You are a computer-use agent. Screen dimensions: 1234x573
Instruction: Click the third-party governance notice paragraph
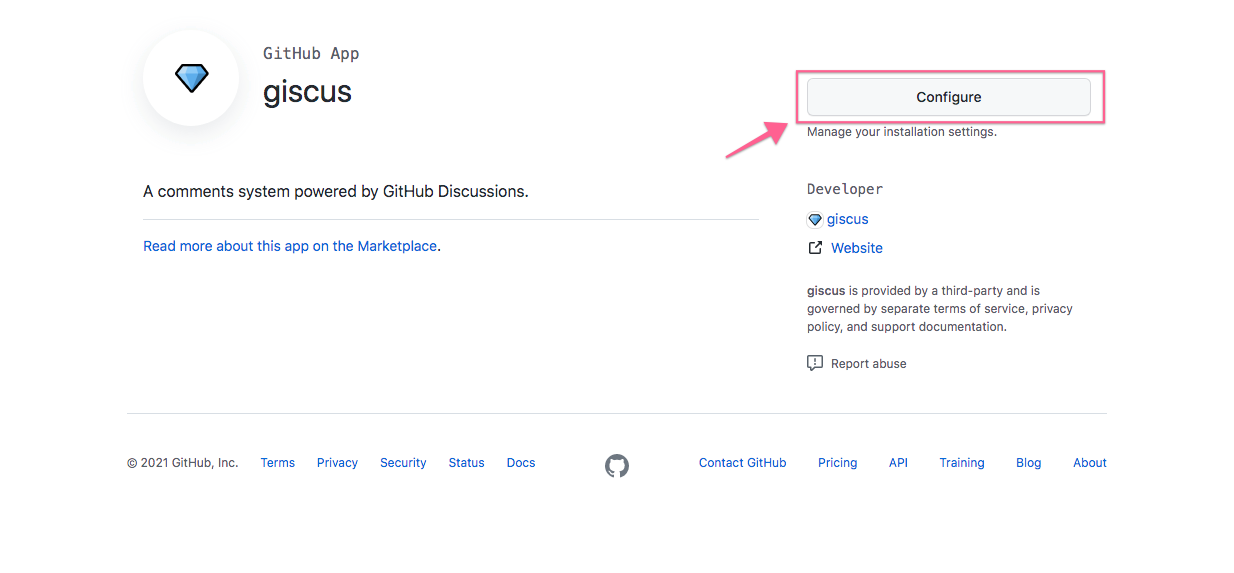(940, 309)
